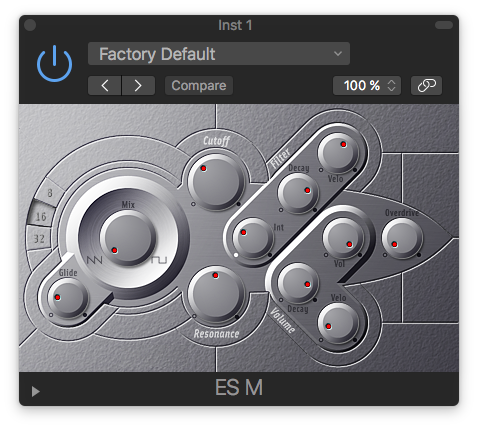Load the previous preset with left arrow
This screenshot has height=429, width=478.
click(105, 86)
